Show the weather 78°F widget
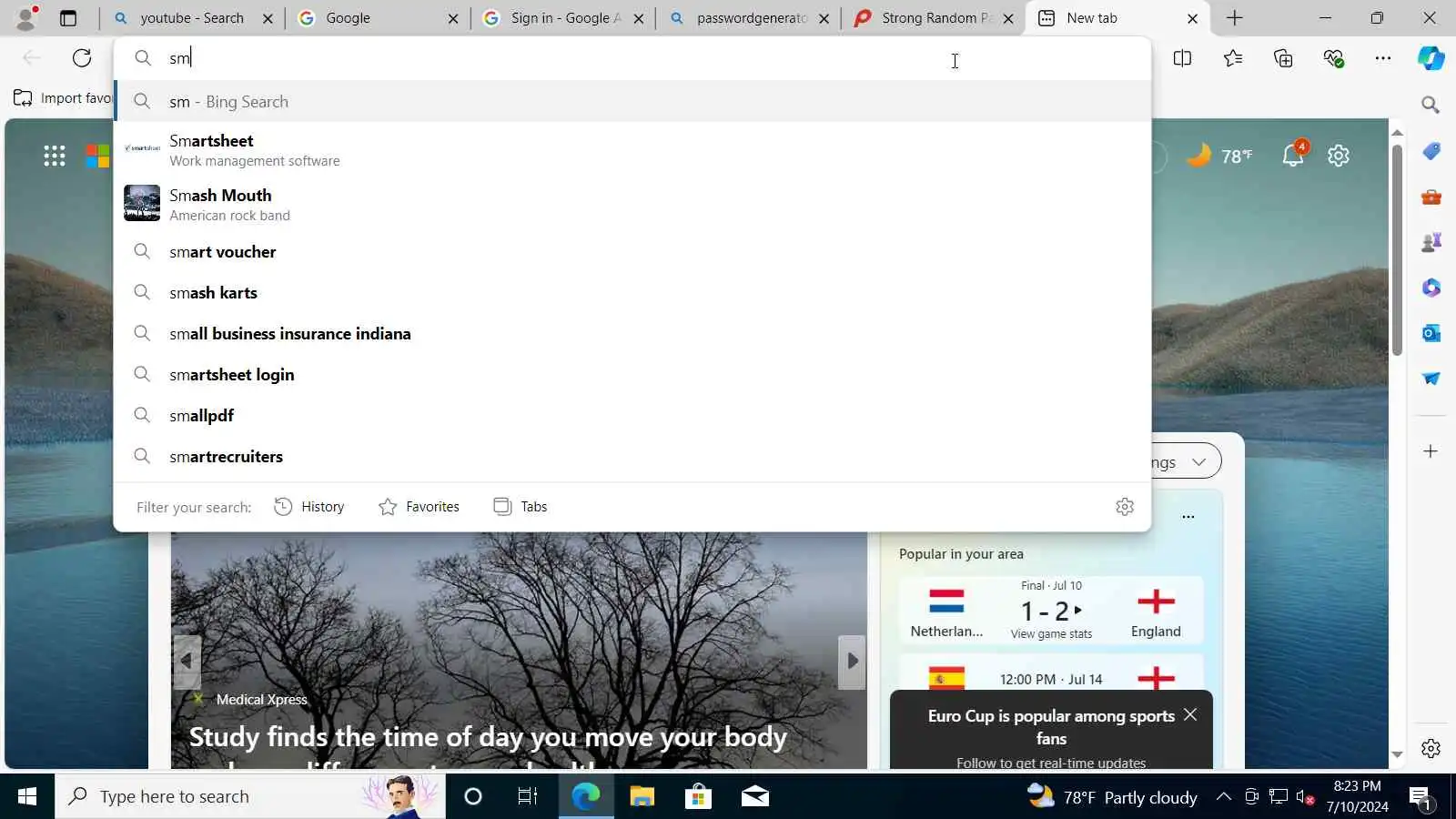 coord(1219,156)
